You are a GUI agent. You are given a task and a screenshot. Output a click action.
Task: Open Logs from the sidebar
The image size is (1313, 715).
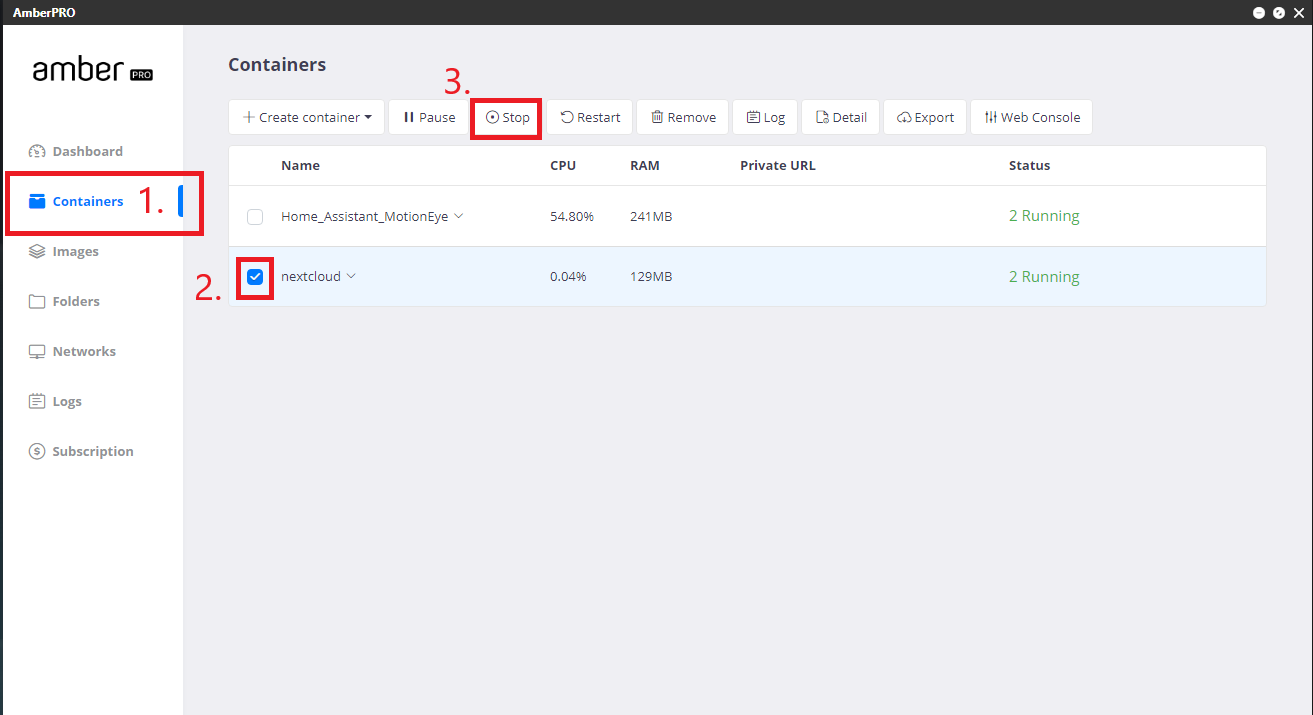pos(55,402)
